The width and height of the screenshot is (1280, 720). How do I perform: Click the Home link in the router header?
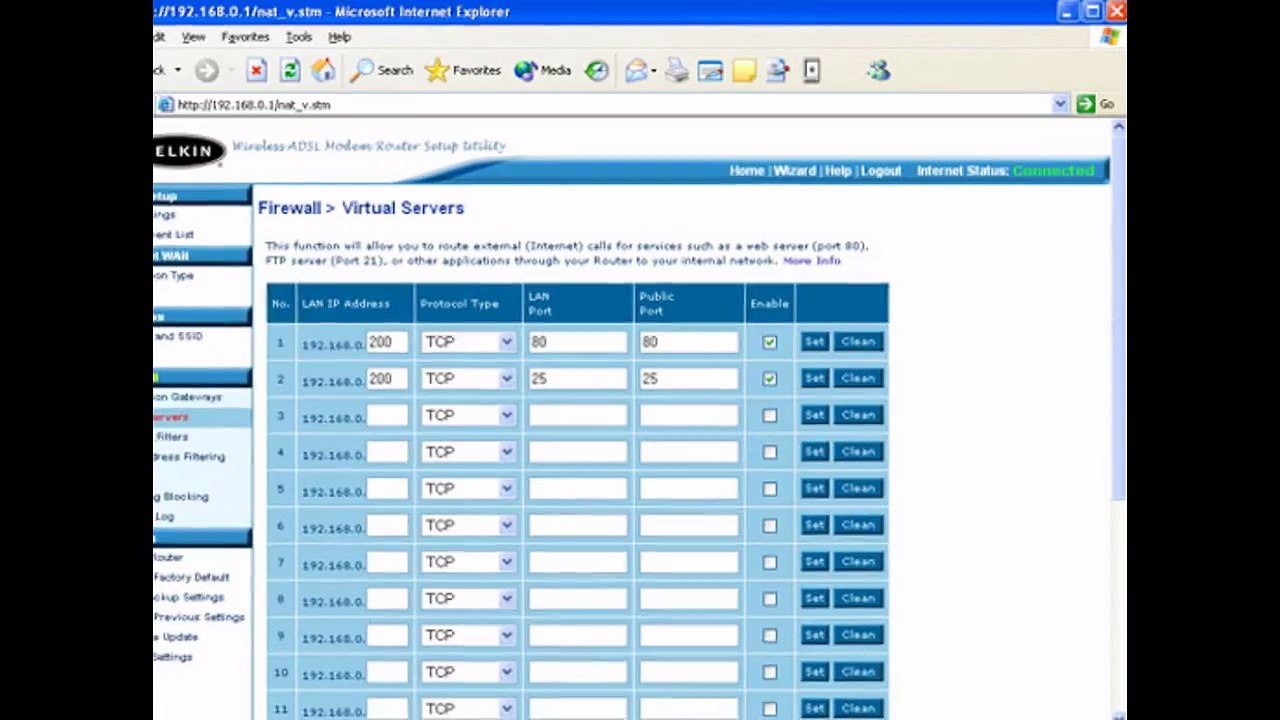(x=747, y=171)
